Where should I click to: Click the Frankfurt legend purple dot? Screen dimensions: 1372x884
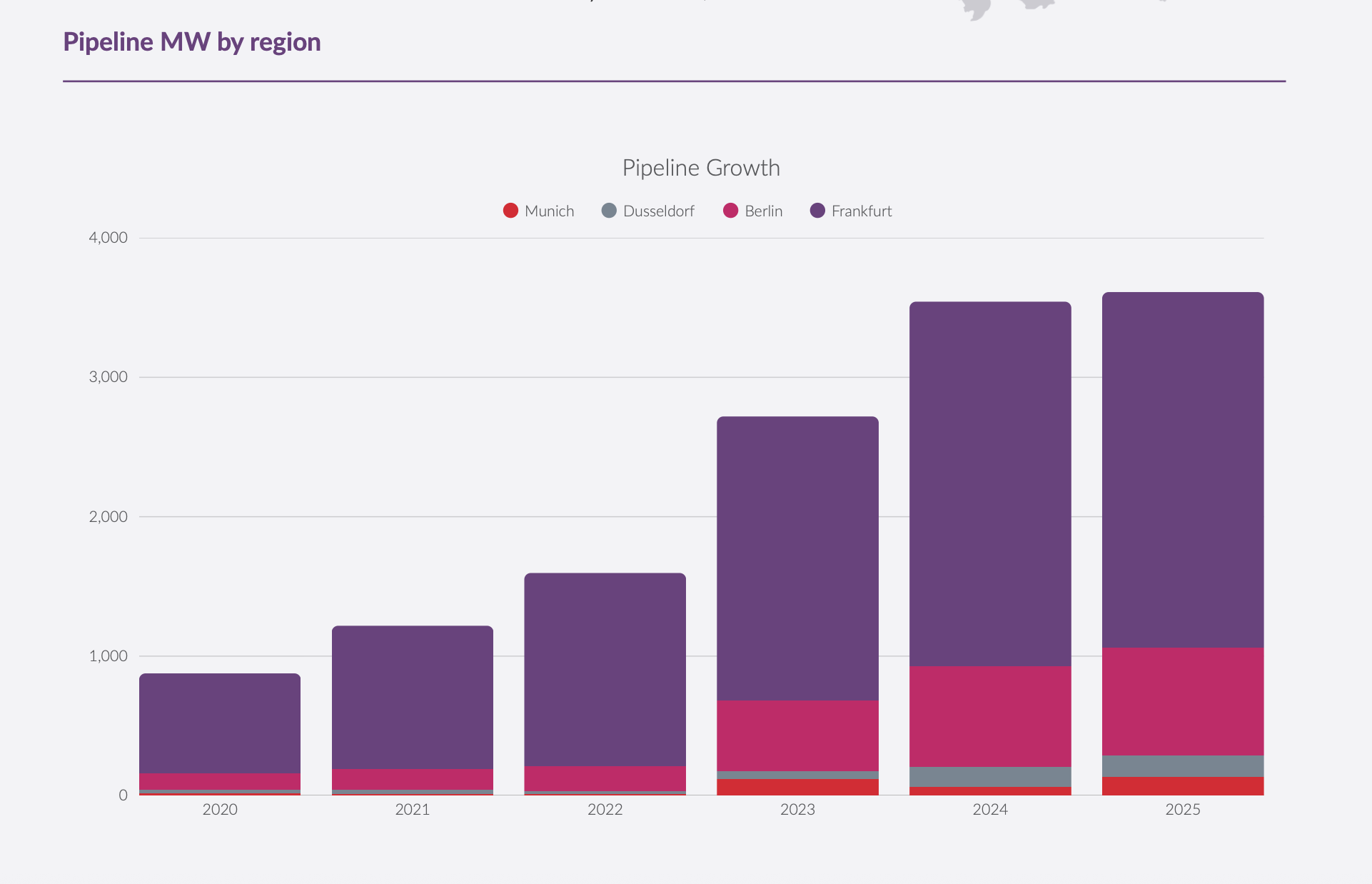tap(817, 211)
